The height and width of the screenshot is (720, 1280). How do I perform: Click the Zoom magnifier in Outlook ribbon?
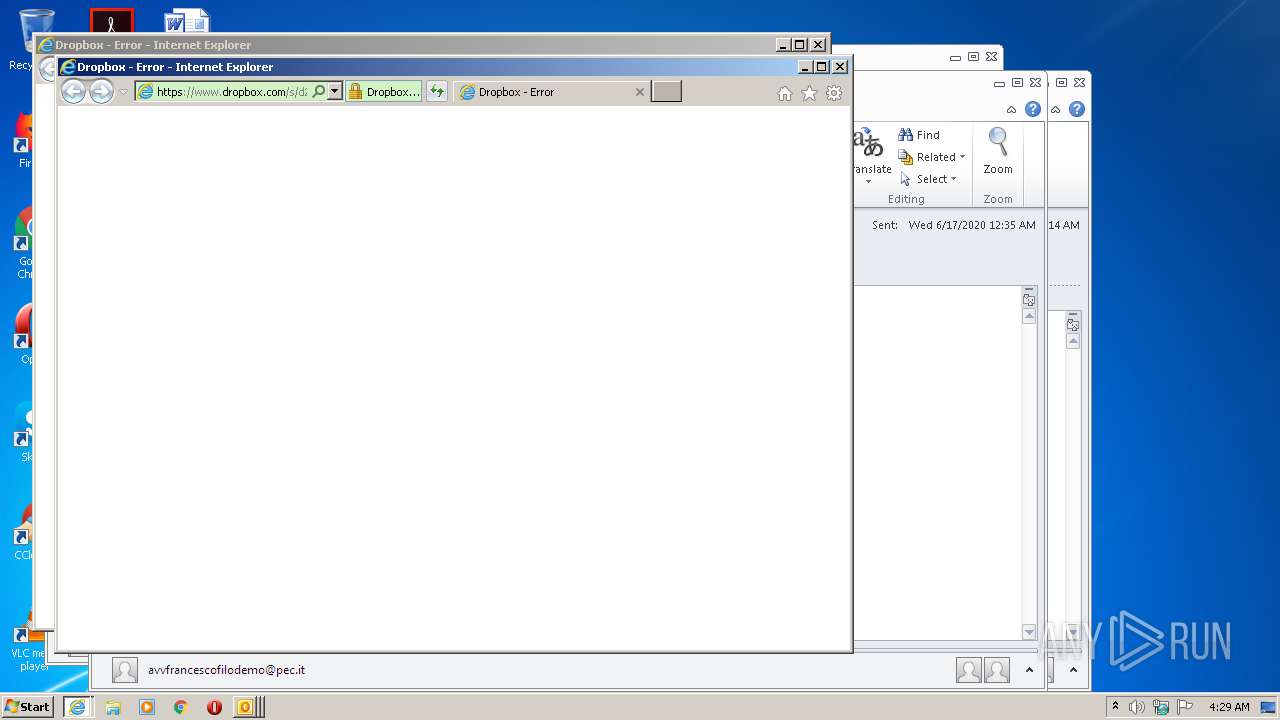click(998, 151)
